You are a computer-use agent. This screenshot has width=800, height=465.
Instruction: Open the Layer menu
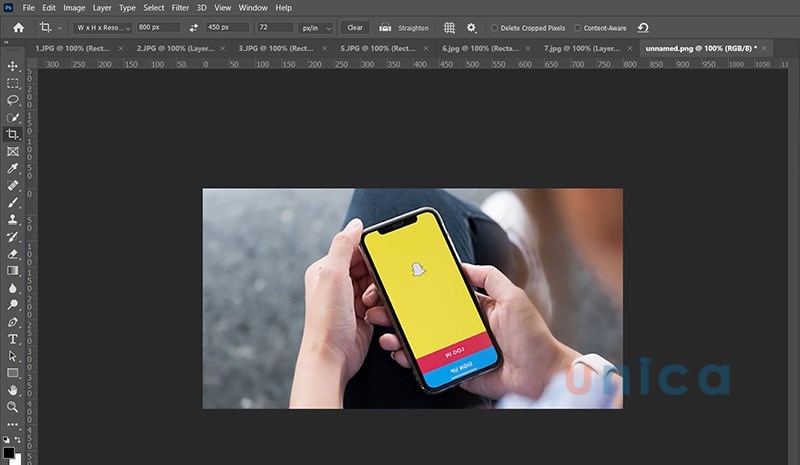[102, 8]
